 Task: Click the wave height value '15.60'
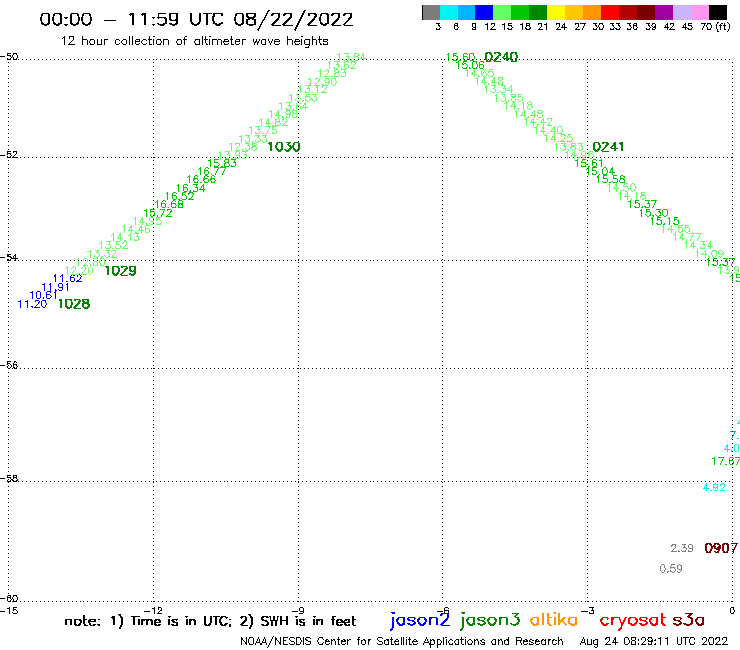tap(460, 57)
